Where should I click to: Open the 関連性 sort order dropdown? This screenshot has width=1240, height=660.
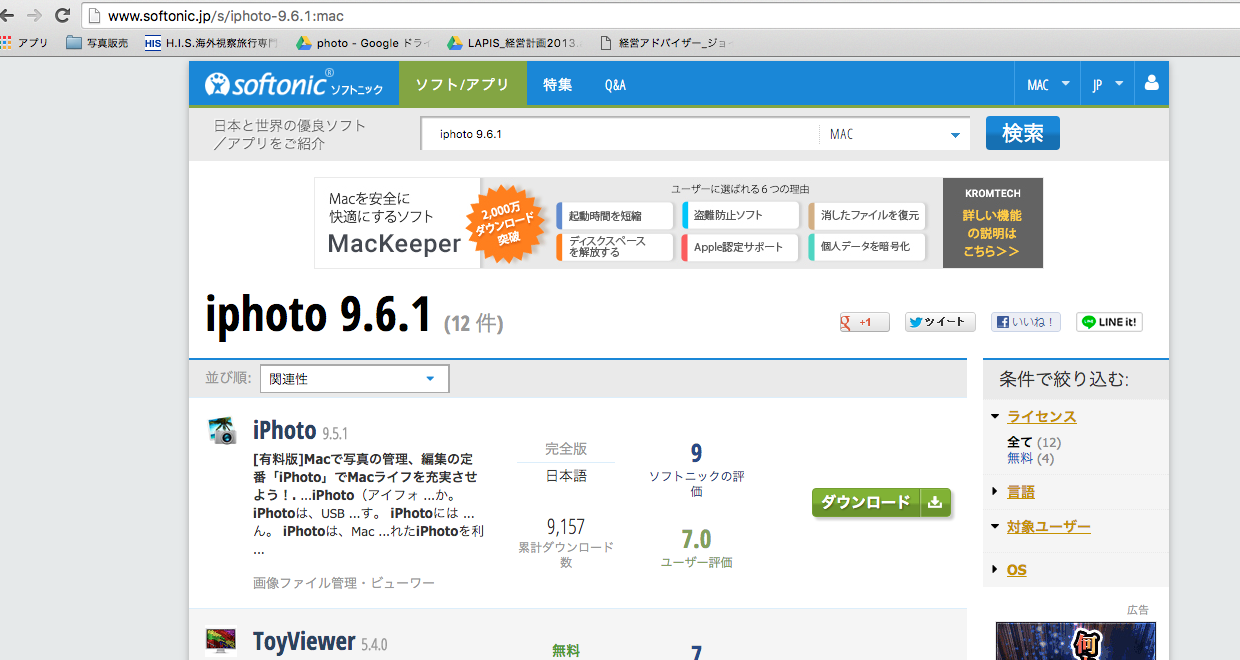click(354, 379)
